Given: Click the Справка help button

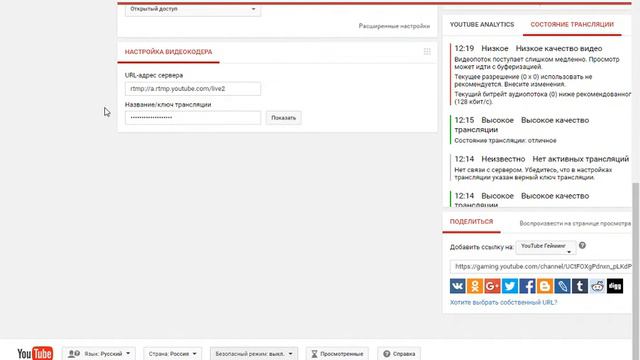Looking at the screenshot, I should [x=399, y=353].
